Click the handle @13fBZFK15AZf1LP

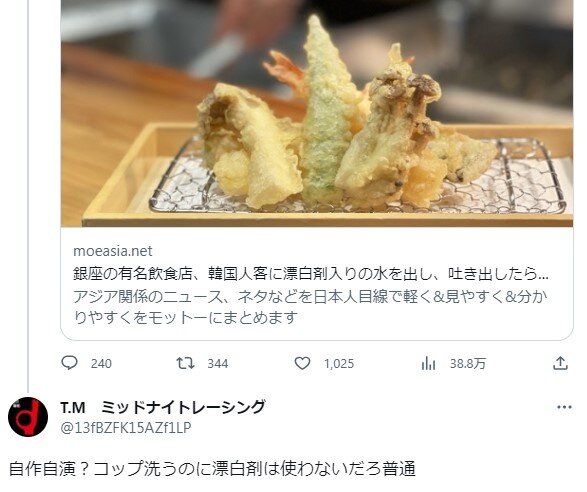pos(126,427)
